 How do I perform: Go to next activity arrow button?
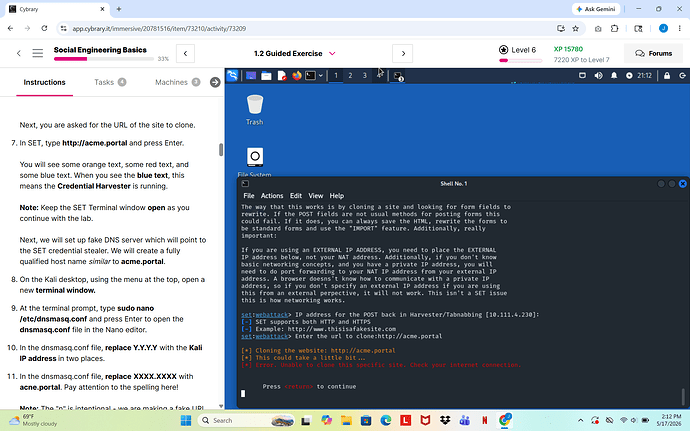point(403,53)
